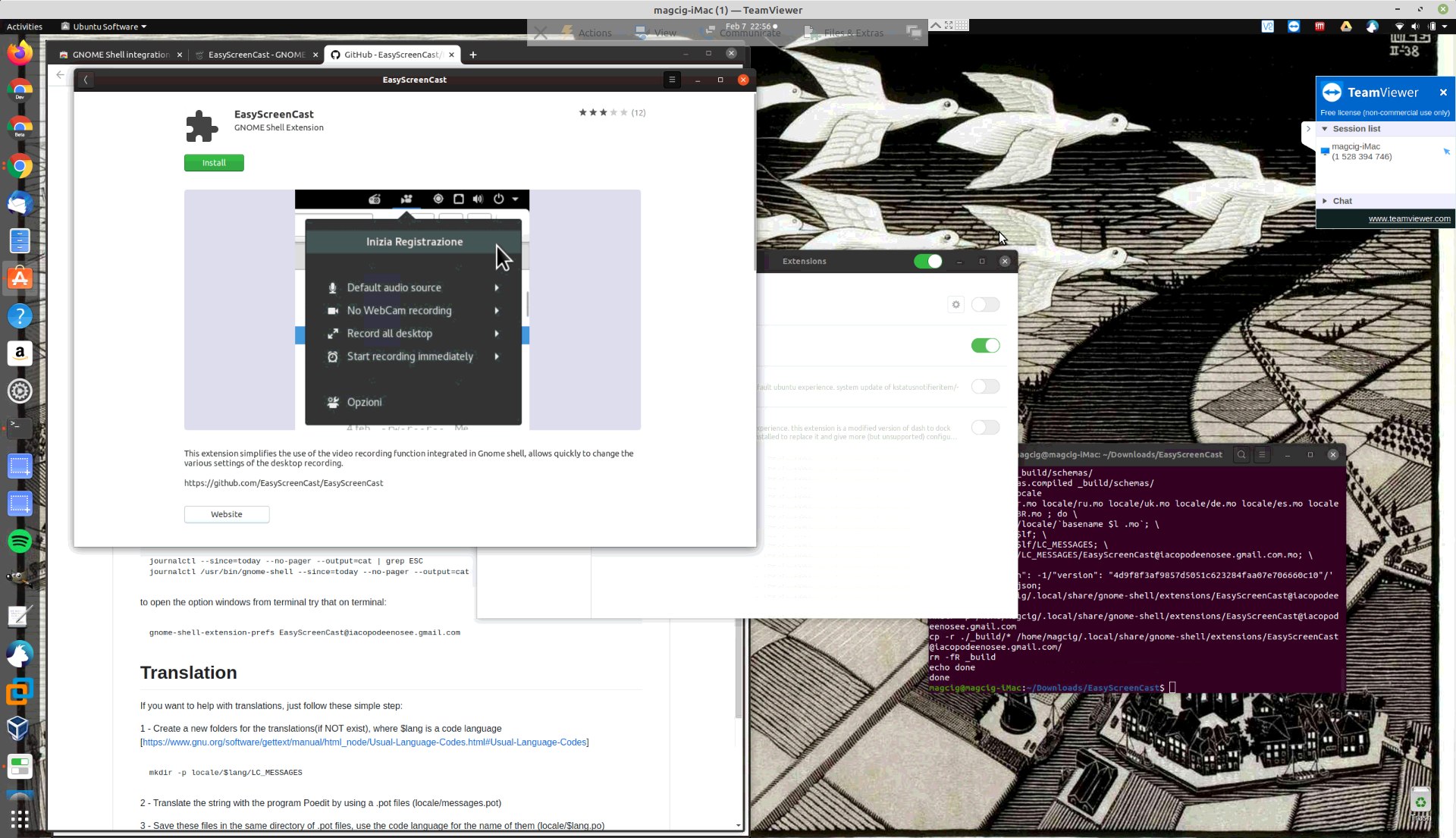Launch Chrome Dev from the dock

point(20,91)
